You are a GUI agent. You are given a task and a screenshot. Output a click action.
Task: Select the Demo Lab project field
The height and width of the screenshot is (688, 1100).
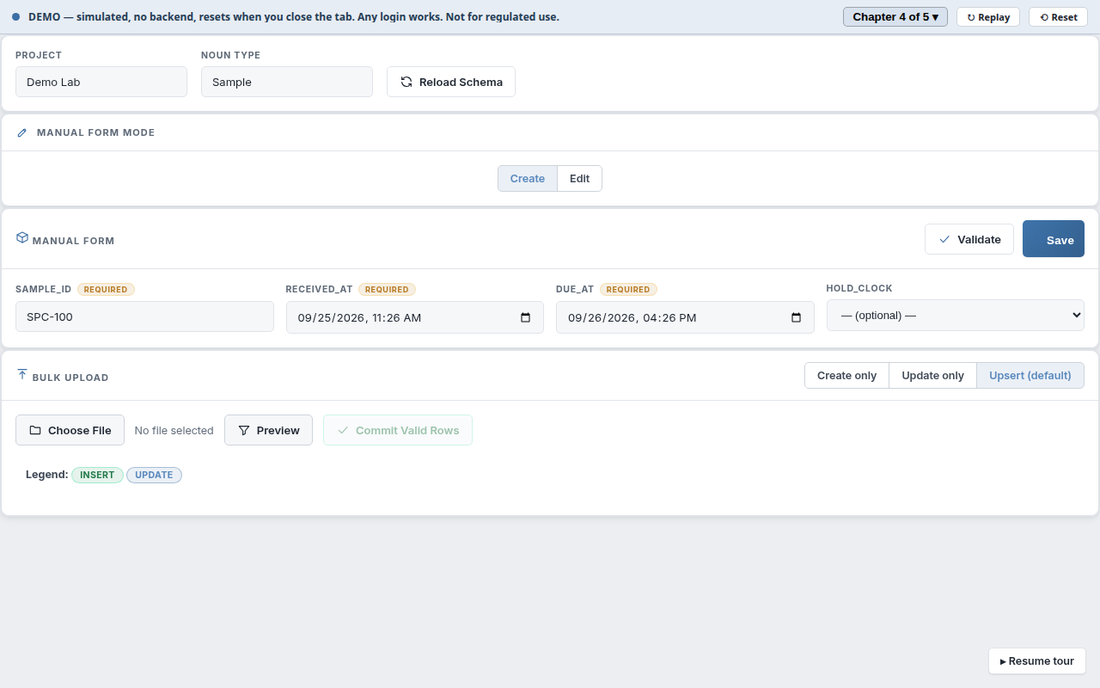101,82
